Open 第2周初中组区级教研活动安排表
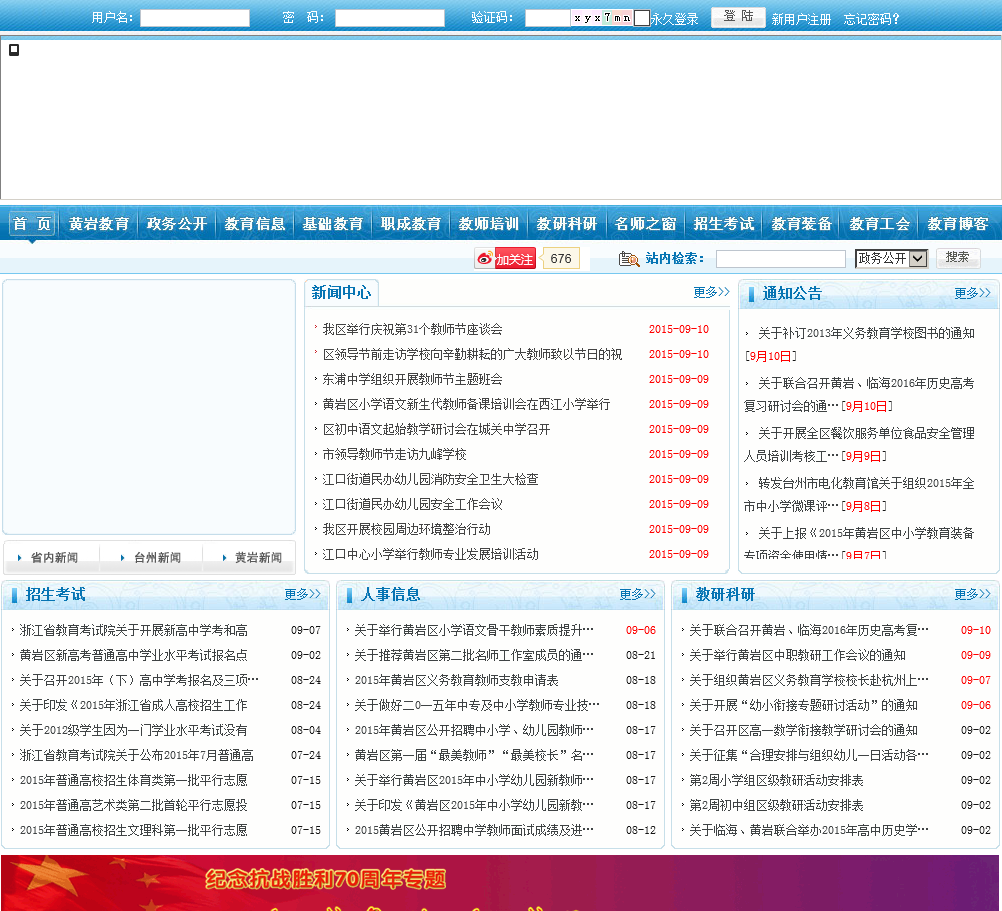Screen dimensions: 1002x911 [x=776, y=805]
